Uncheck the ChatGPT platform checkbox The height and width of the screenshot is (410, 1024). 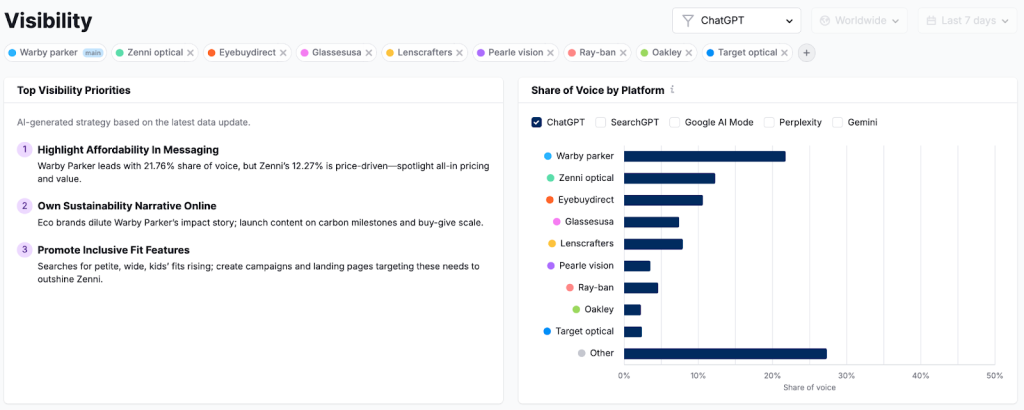pos(537,122)
